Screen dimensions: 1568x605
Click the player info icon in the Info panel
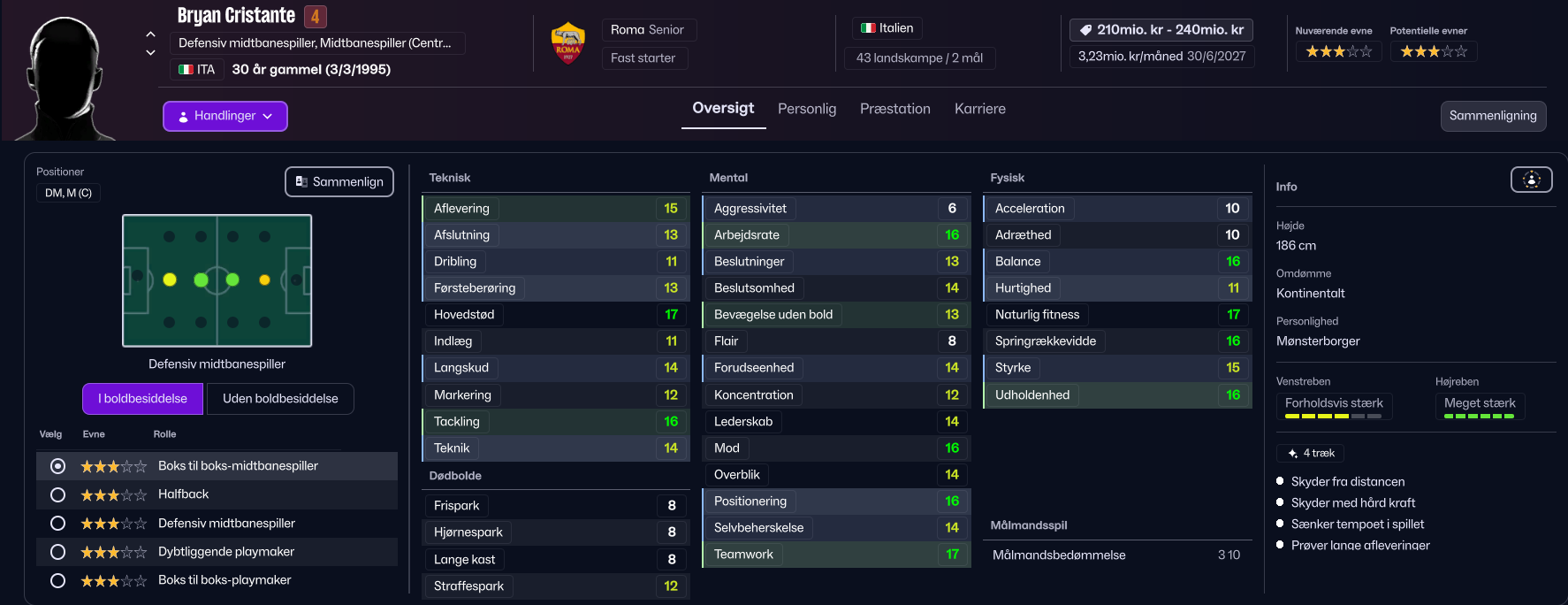pos(1532,180)
